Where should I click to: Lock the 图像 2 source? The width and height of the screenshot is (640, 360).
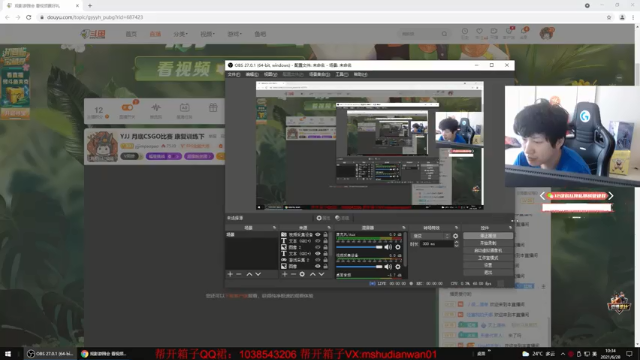(x=325, y=247)
